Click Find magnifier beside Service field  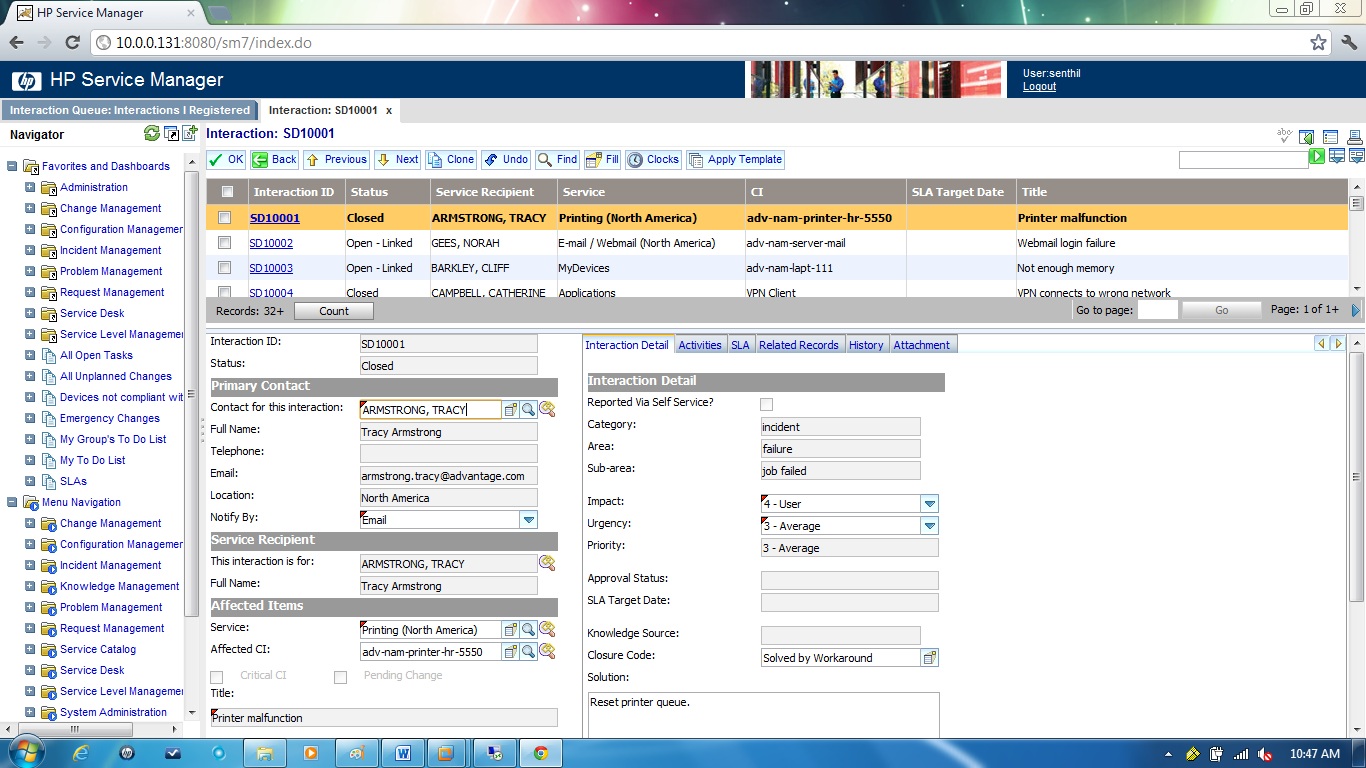coord(528,629)
